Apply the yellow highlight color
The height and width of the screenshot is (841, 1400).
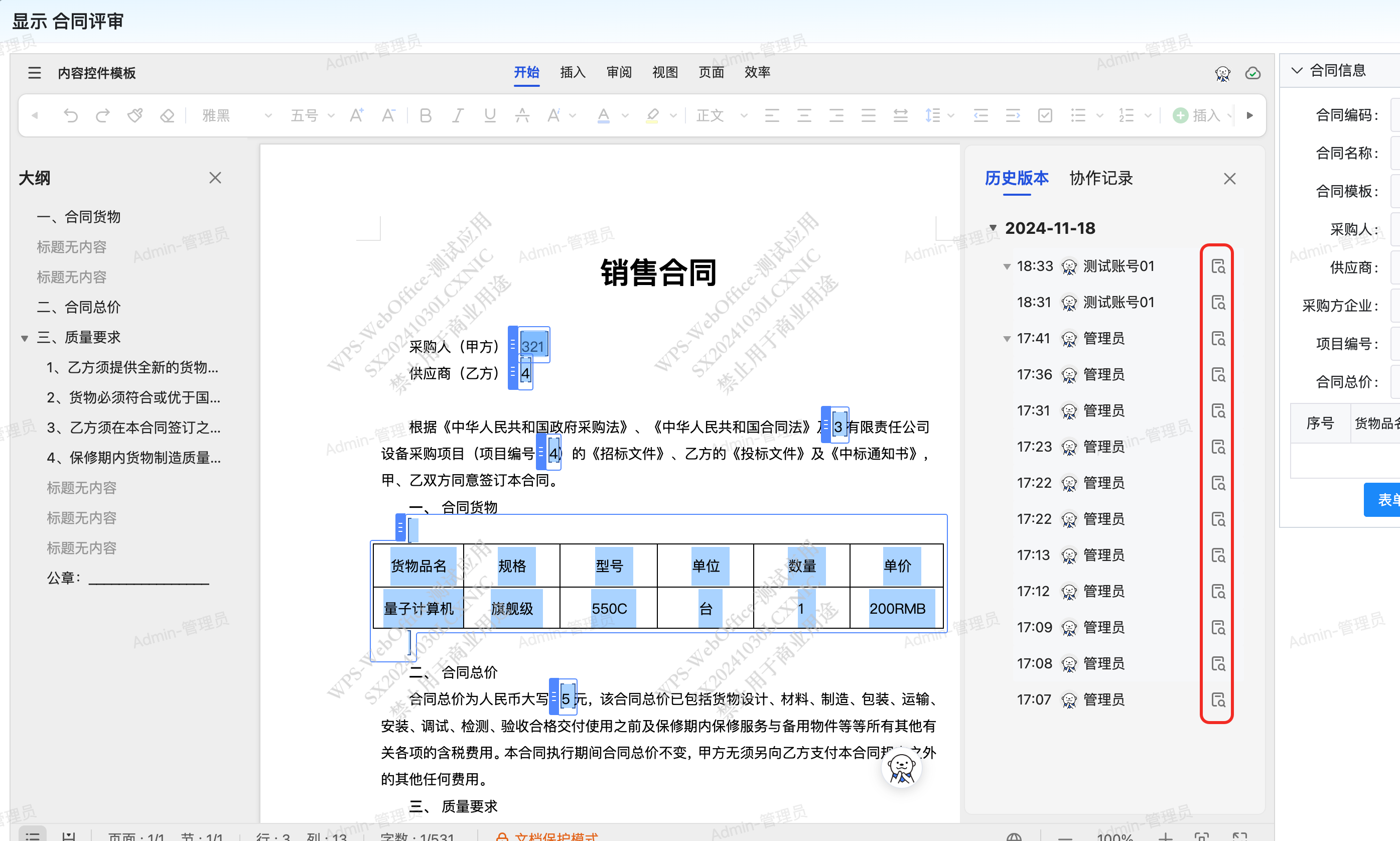point(652,115)
